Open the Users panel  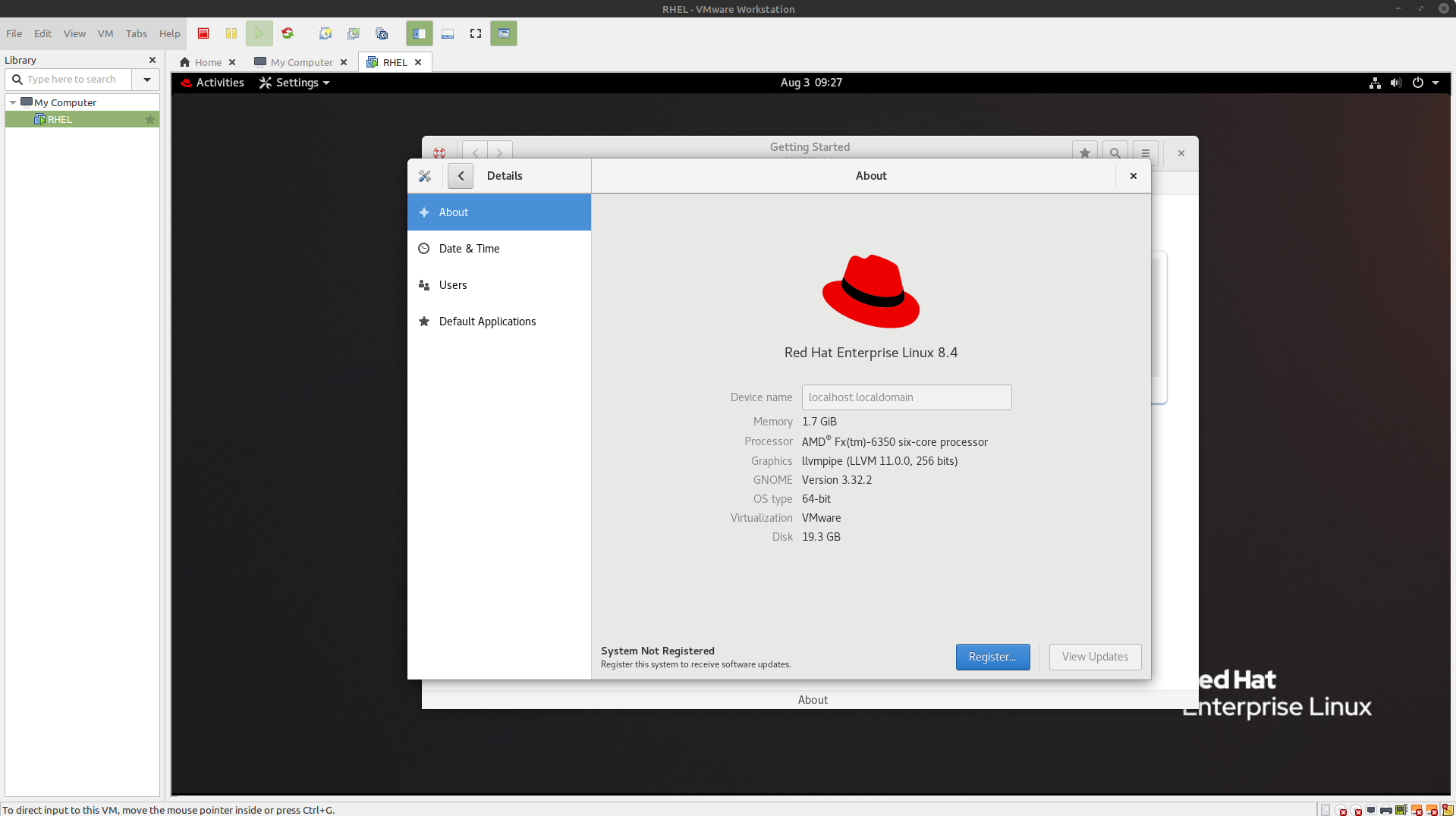[x=499, y=285]
